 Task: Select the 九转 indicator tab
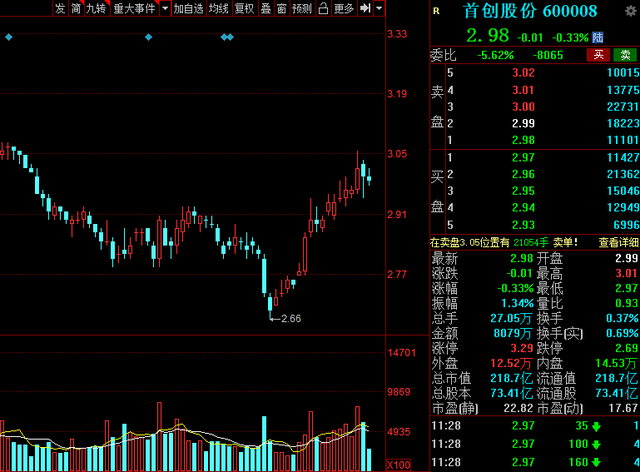click(x=95, y=9)
